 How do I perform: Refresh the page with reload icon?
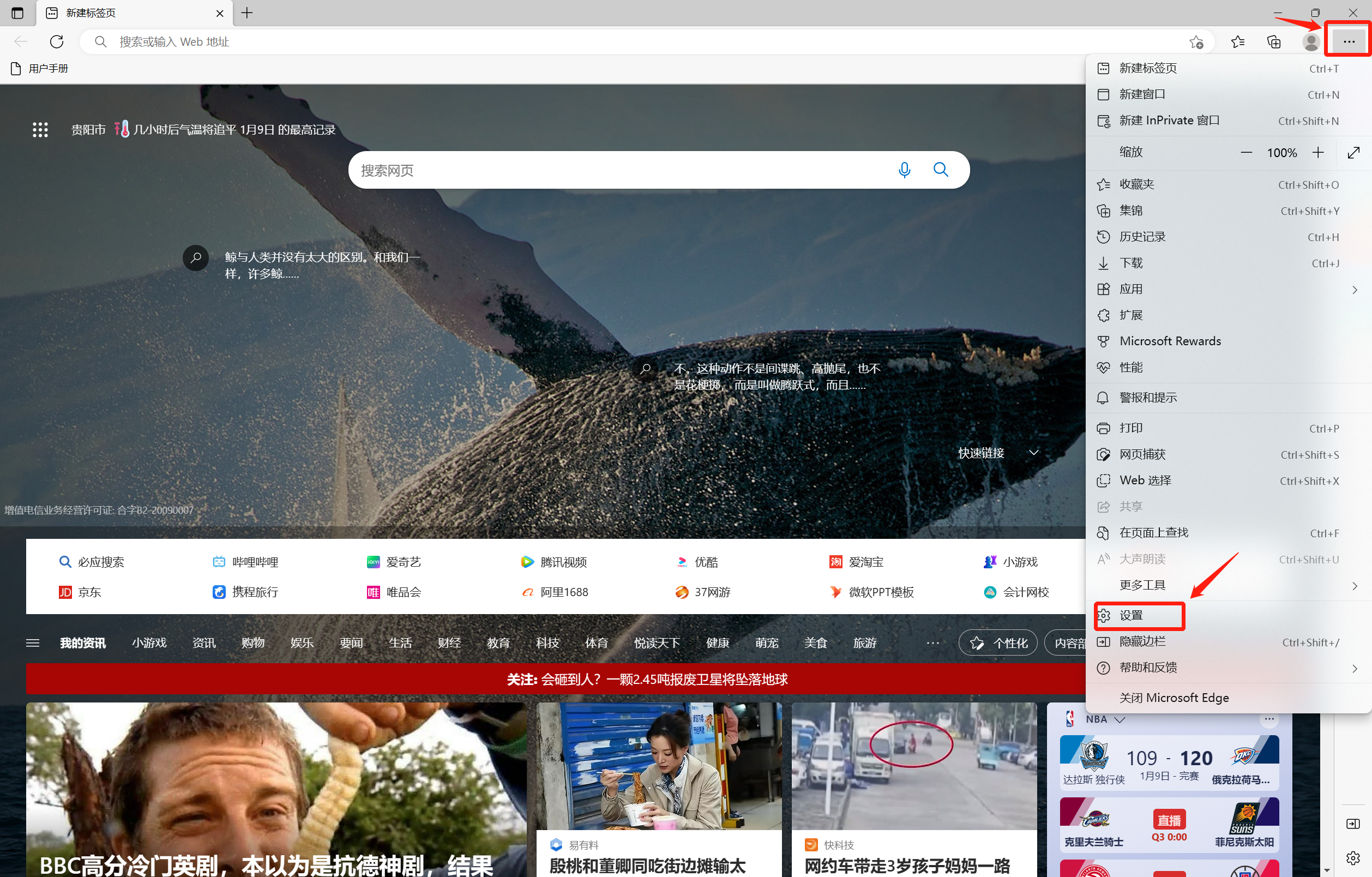[56, 41]
